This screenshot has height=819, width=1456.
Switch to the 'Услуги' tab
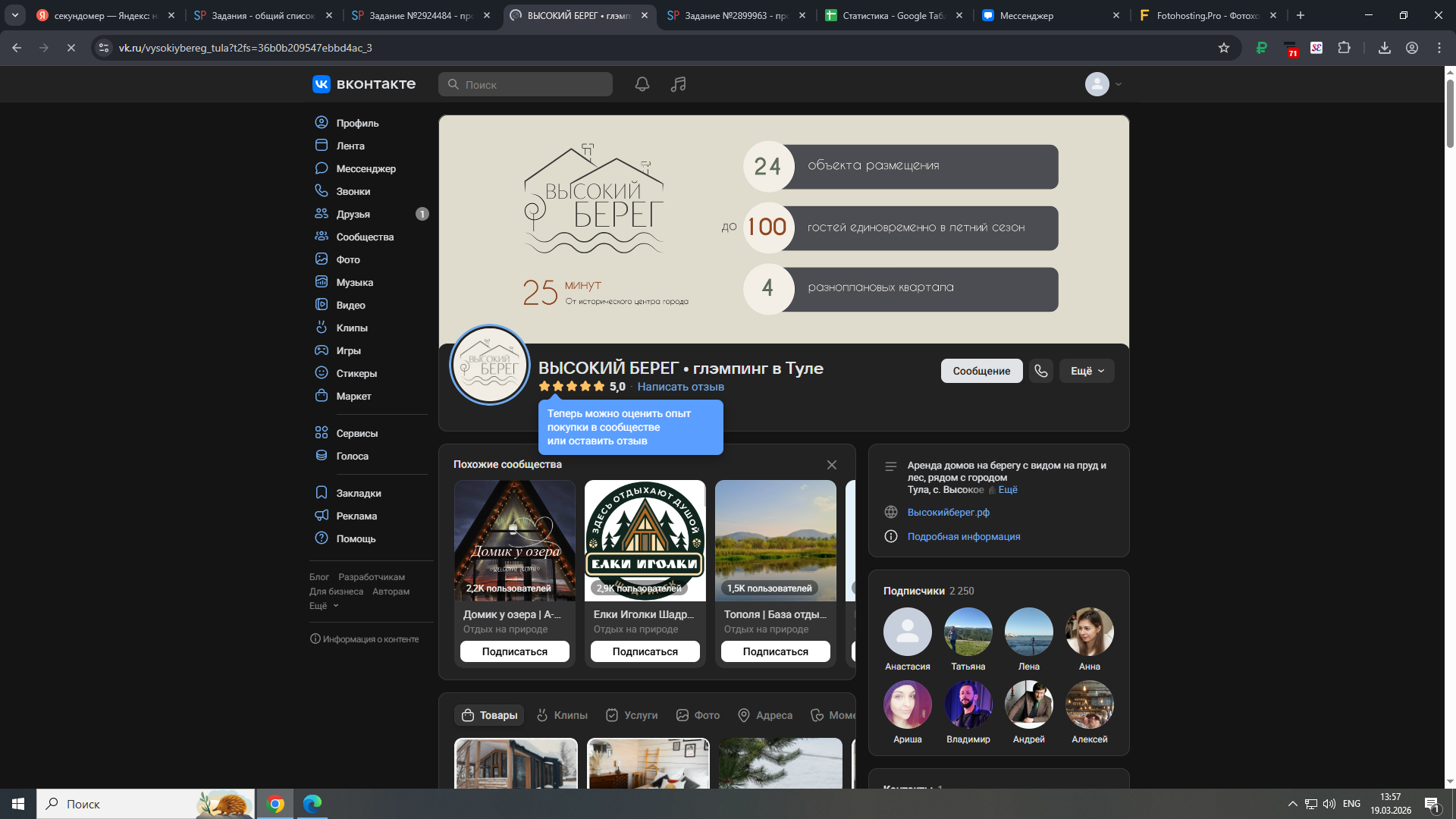tap(632, 715)
